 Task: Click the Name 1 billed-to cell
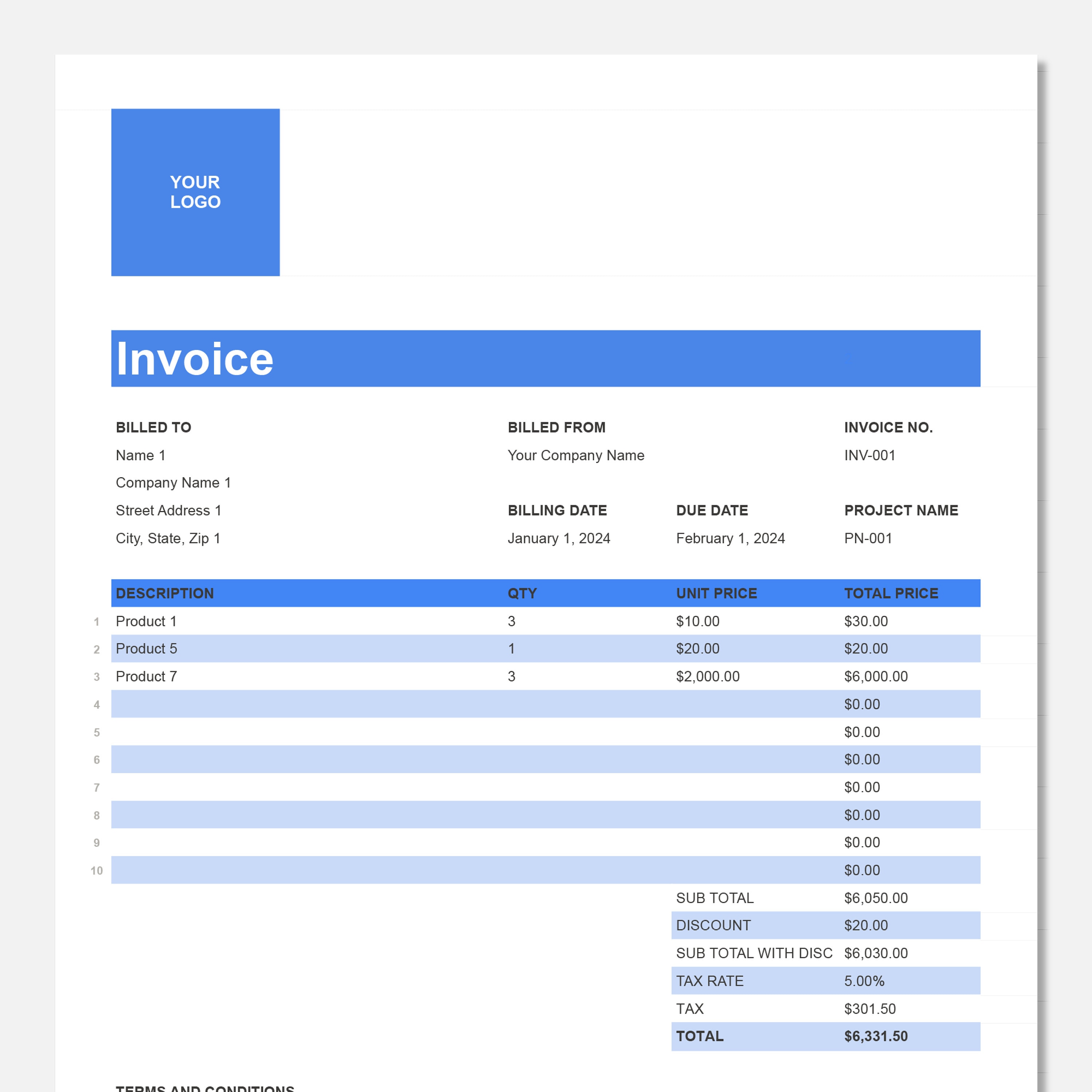click(140, 455)
